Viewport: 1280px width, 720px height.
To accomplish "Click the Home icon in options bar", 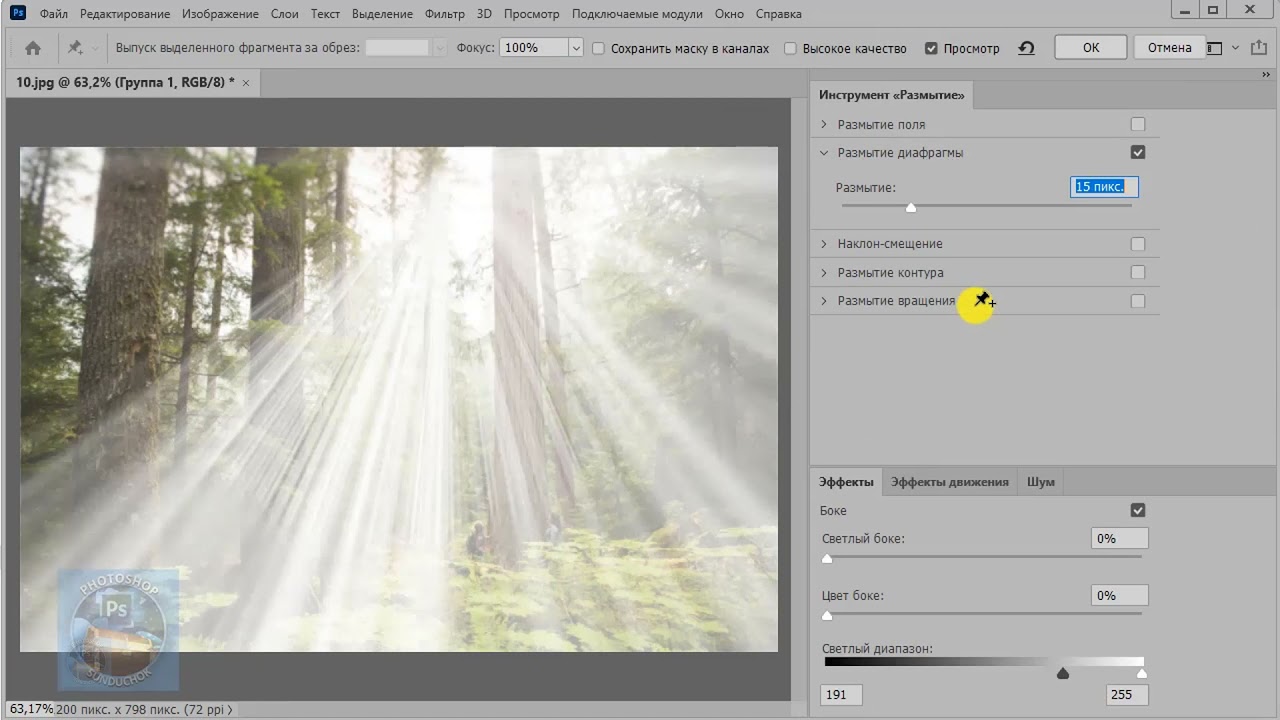I will pos(33,48).
